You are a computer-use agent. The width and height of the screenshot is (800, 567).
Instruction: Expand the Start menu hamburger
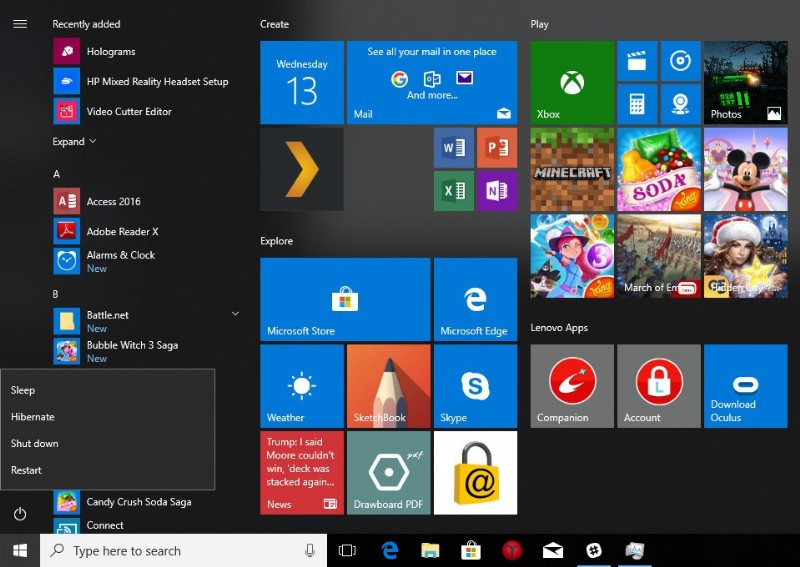[x=20, y=24]
